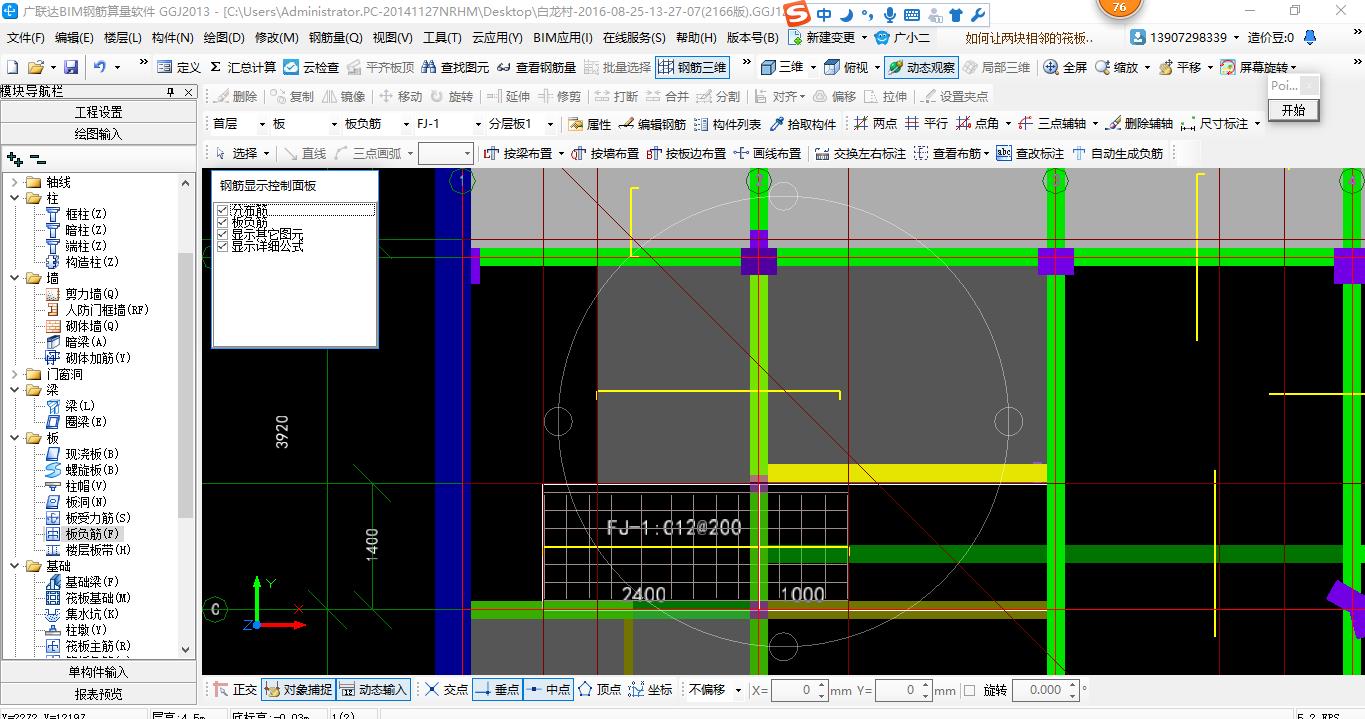Viewport: 1365px width, 719px height.
Task: Toggle 显示其它图元 checkbox
Action: click(x=222, y=234)
